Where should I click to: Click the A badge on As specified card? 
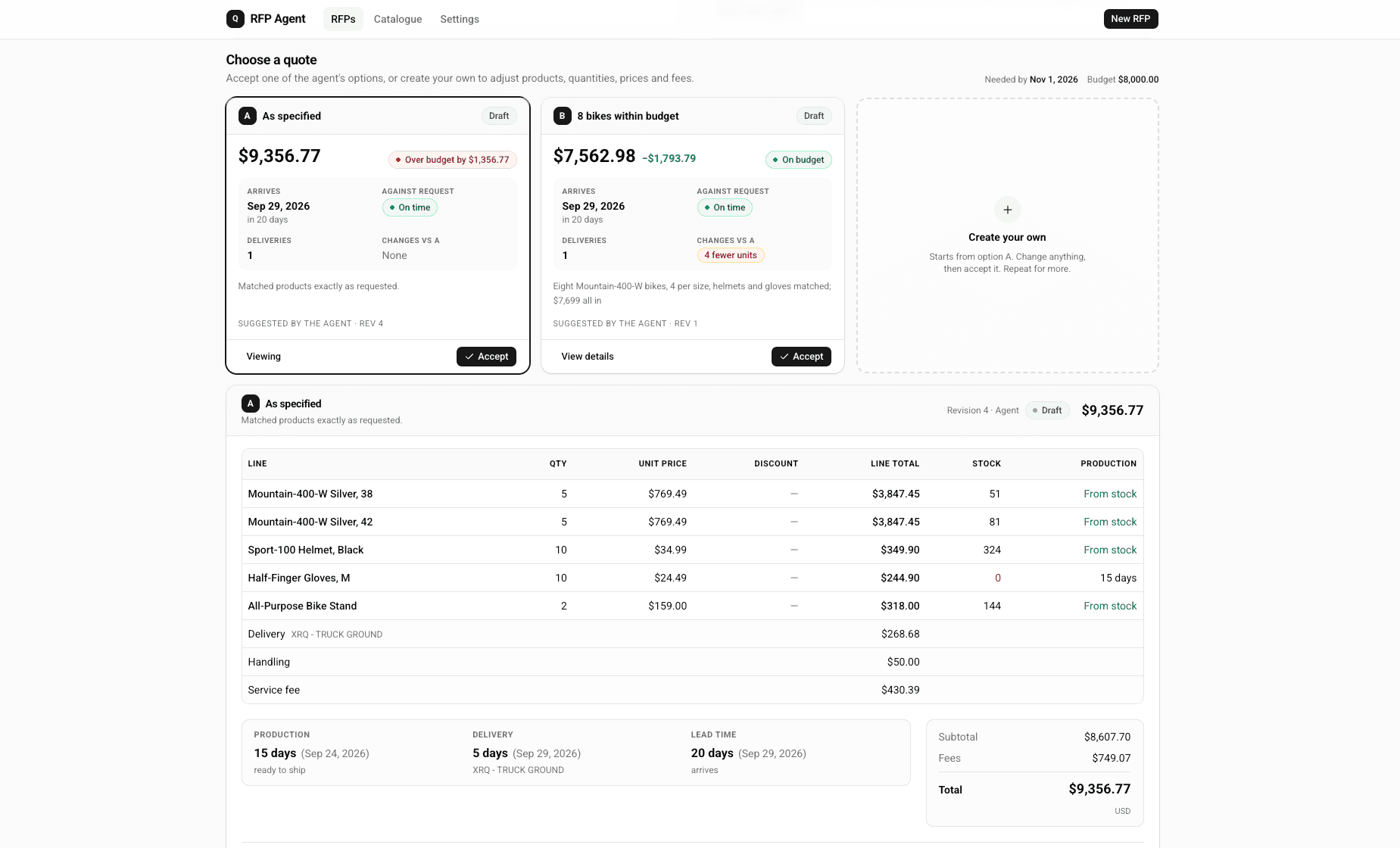(x=247, y=116)
